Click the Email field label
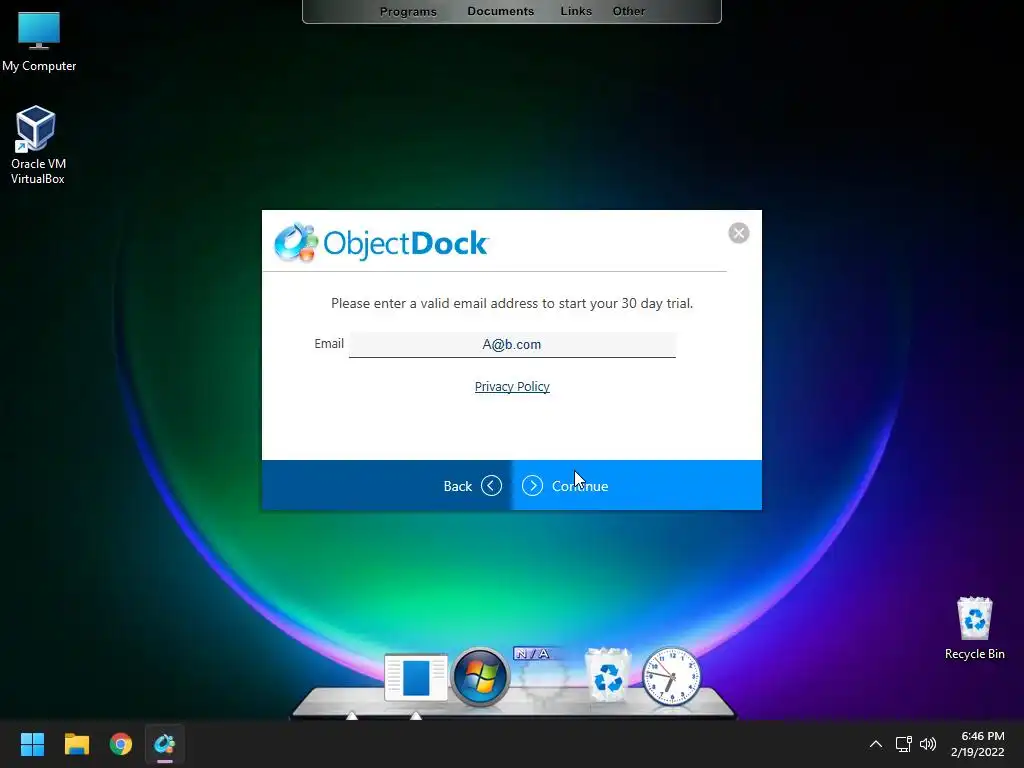1024x768 pixels. pos(328,344)
